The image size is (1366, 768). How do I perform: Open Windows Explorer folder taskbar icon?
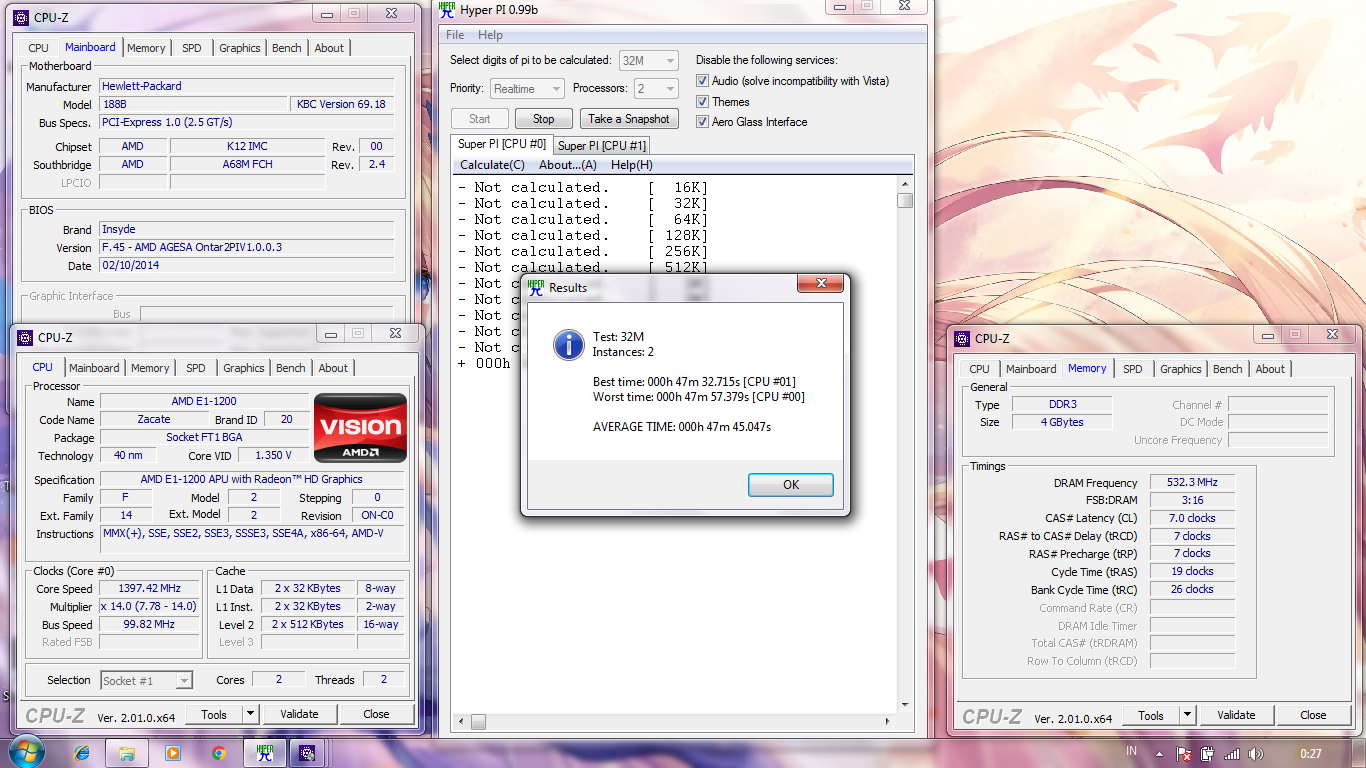(x=127, y=753)
